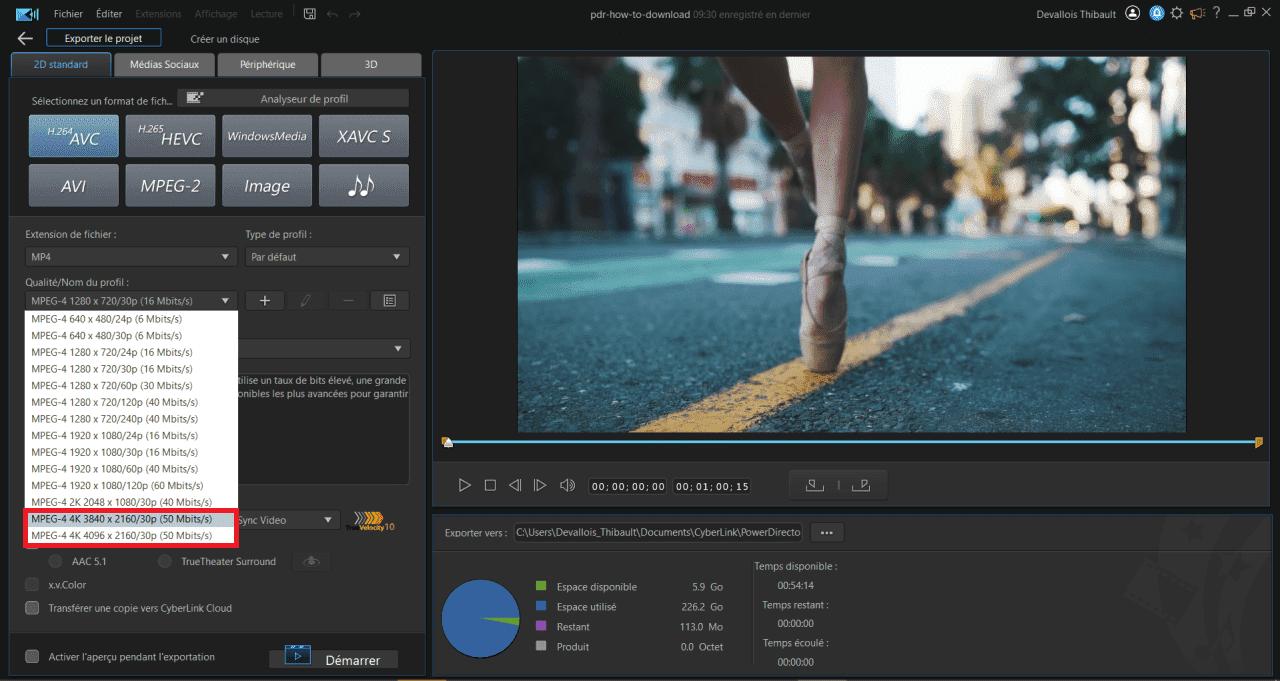Expand the Type de profil dropdown
This screenshot has width=1280, height=681.
click(x=327, y=257)
